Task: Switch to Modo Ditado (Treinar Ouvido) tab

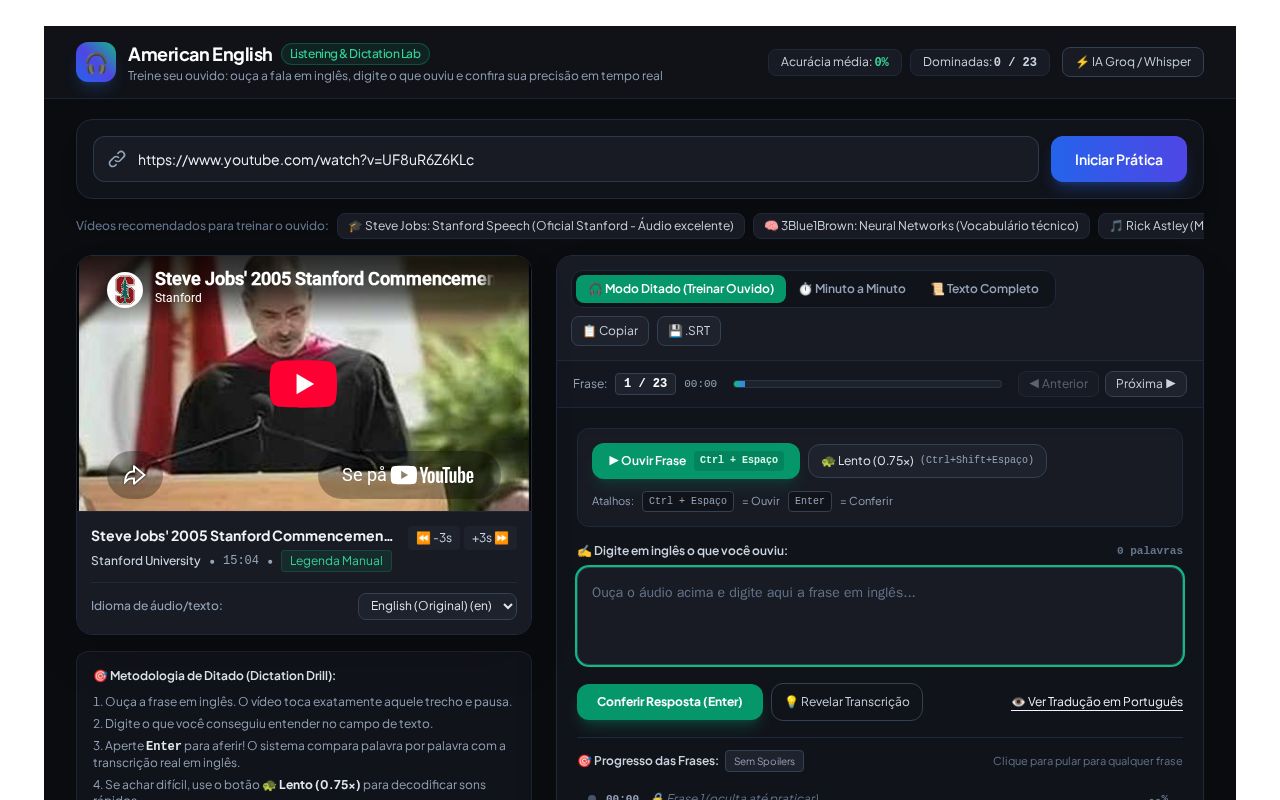Action: 681,289
